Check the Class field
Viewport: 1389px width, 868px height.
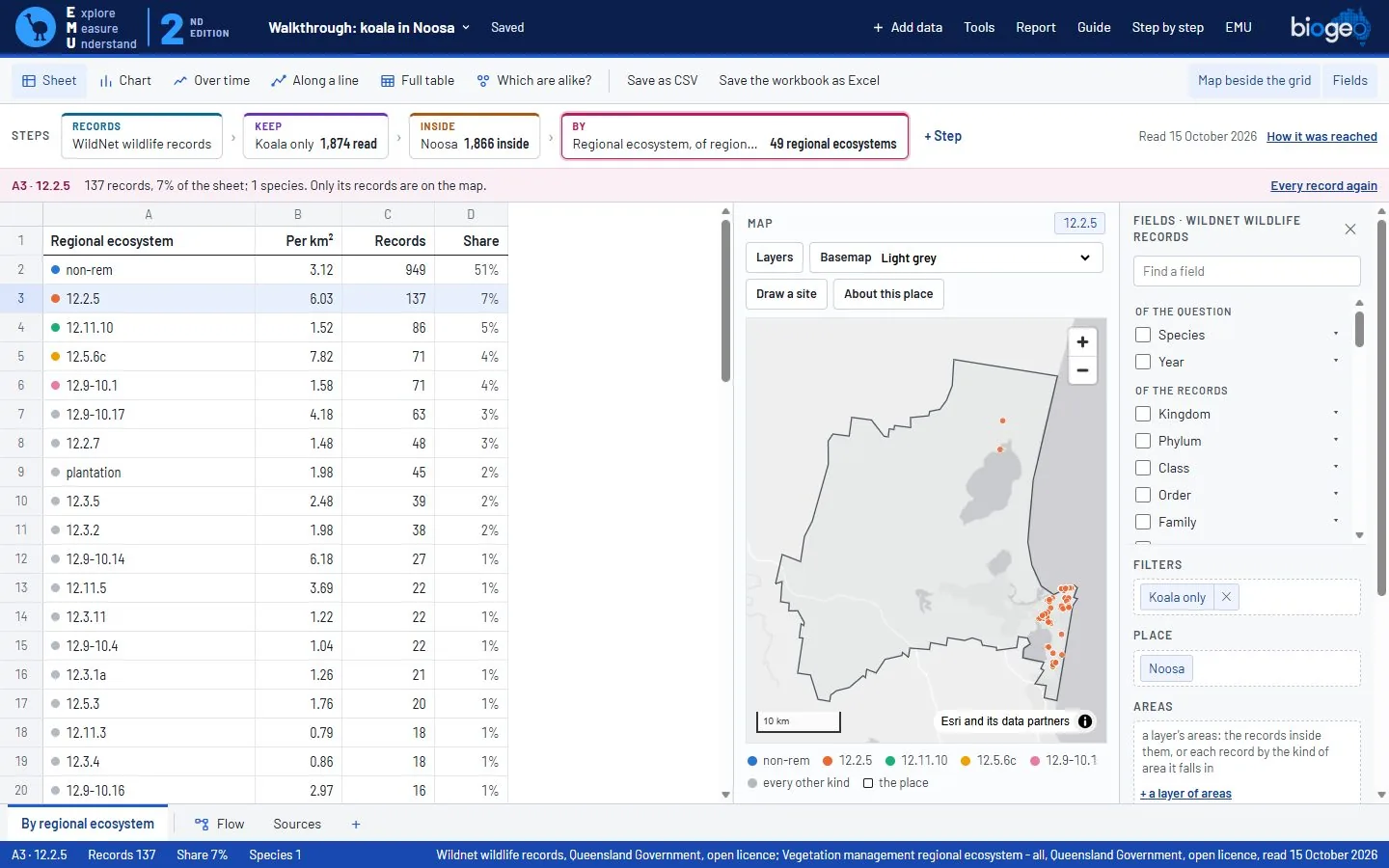[1143, 468]
